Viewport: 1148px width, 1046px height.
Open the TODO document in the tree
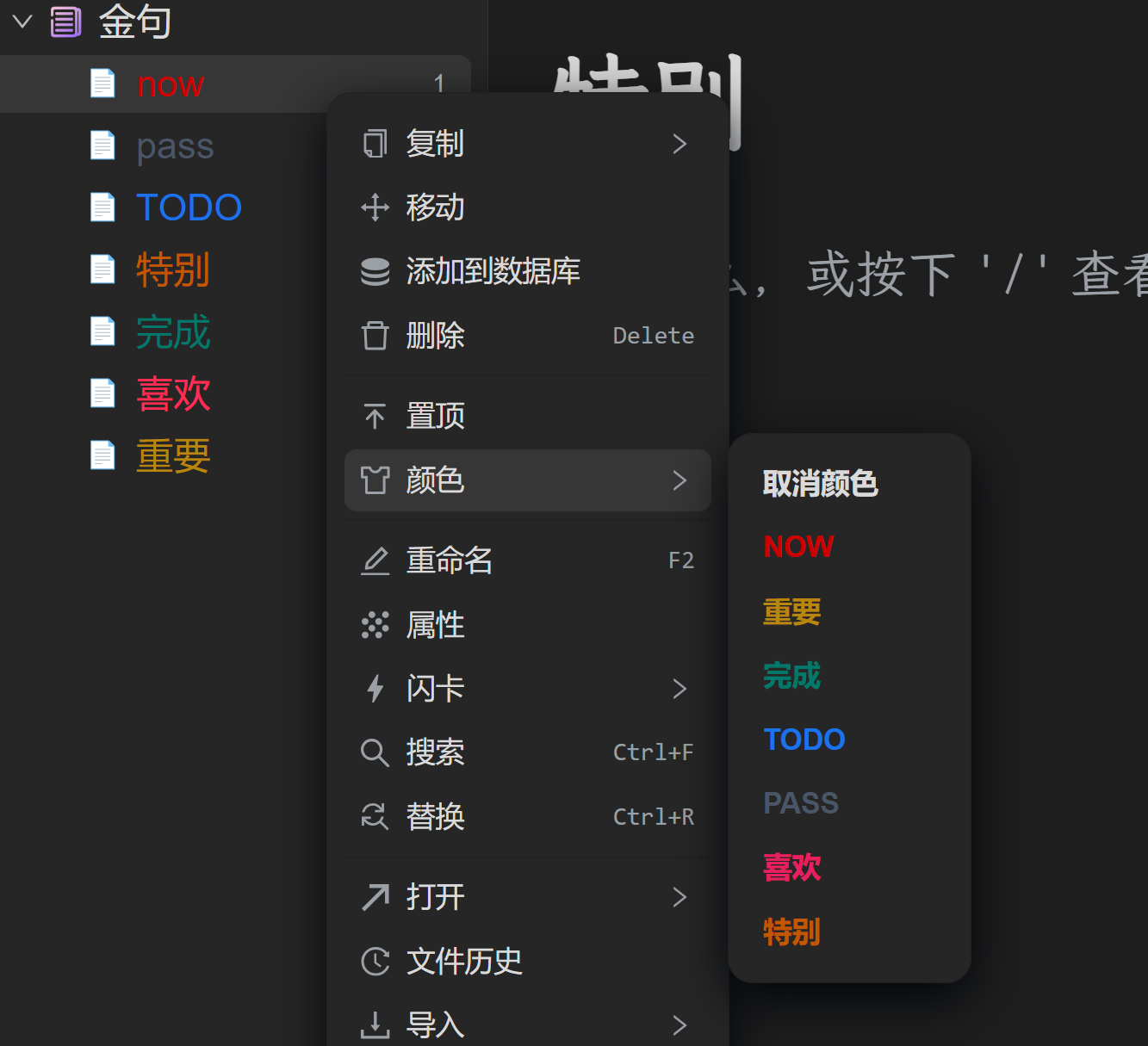pos(189,207)
